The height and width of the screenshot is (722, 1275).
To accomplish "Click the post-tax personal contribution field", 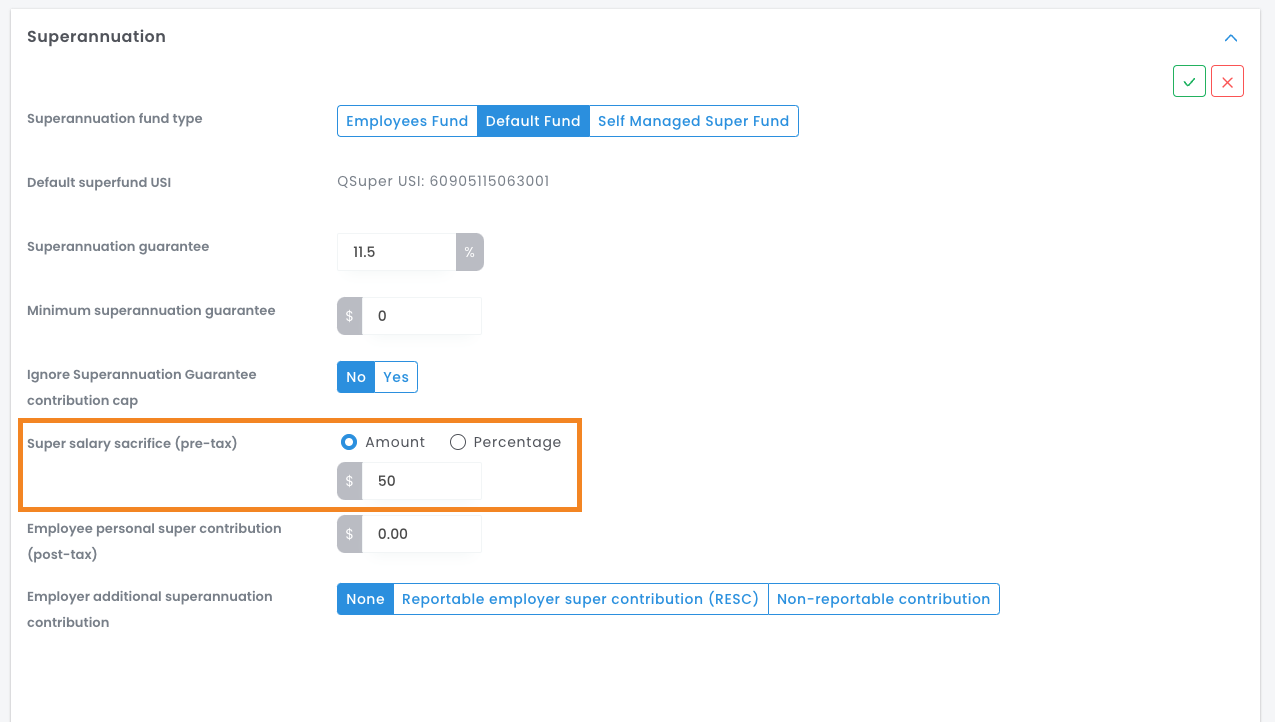I will tap(421, 534).
